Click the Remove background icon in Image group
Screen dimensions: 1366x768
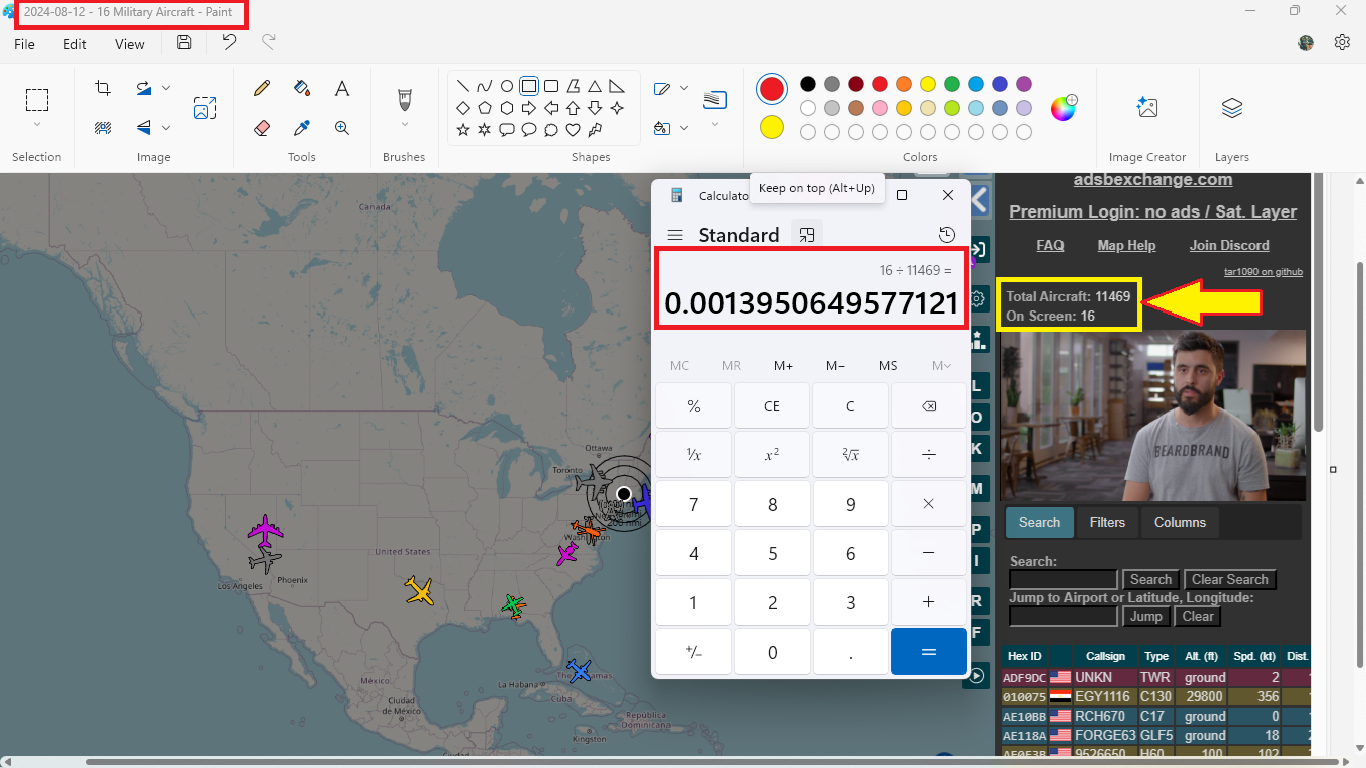(x=103, y=127)
